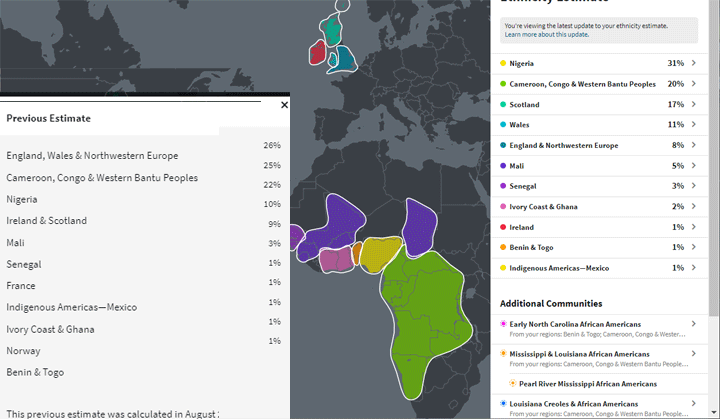Open Early North Carolina African Americans community

coord(575,324)
